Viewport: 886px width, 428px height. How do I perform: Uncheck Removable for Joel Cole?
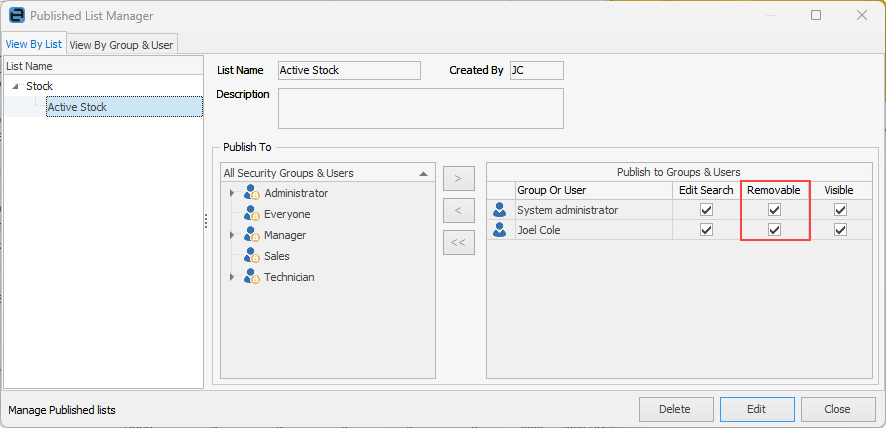(773, 229)
